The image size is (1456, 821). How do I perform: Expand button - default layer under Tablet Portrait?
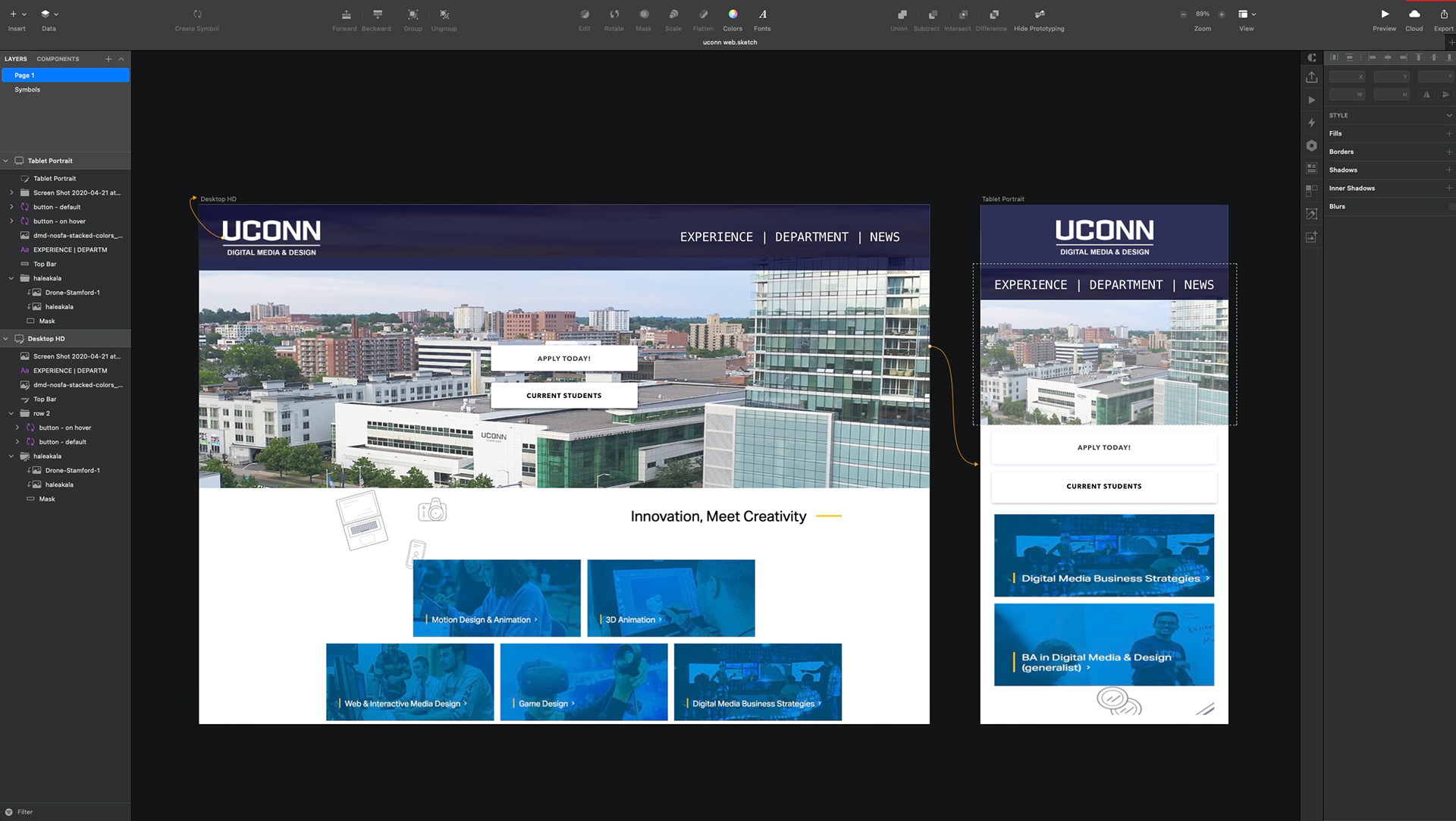pyautogui.click(x=11, y=207)
